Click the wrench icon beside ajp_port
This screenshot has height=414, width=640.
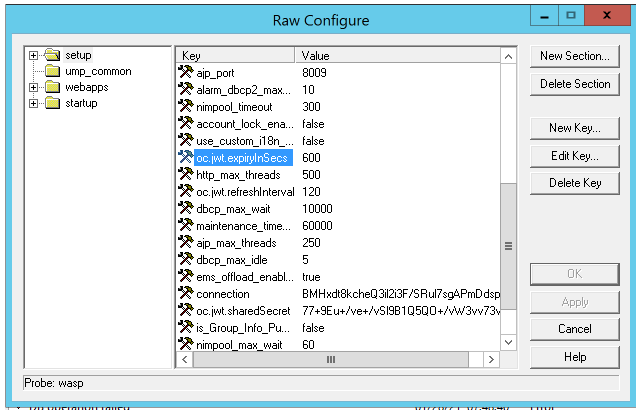pyautogui.click(x=185, y=73)
